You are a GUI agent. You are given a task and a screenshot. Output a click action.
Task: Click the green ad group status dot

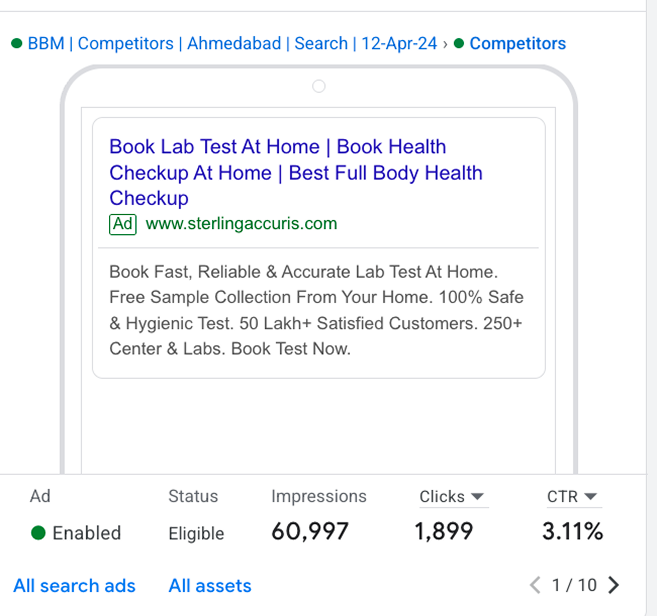coord(459,43)
